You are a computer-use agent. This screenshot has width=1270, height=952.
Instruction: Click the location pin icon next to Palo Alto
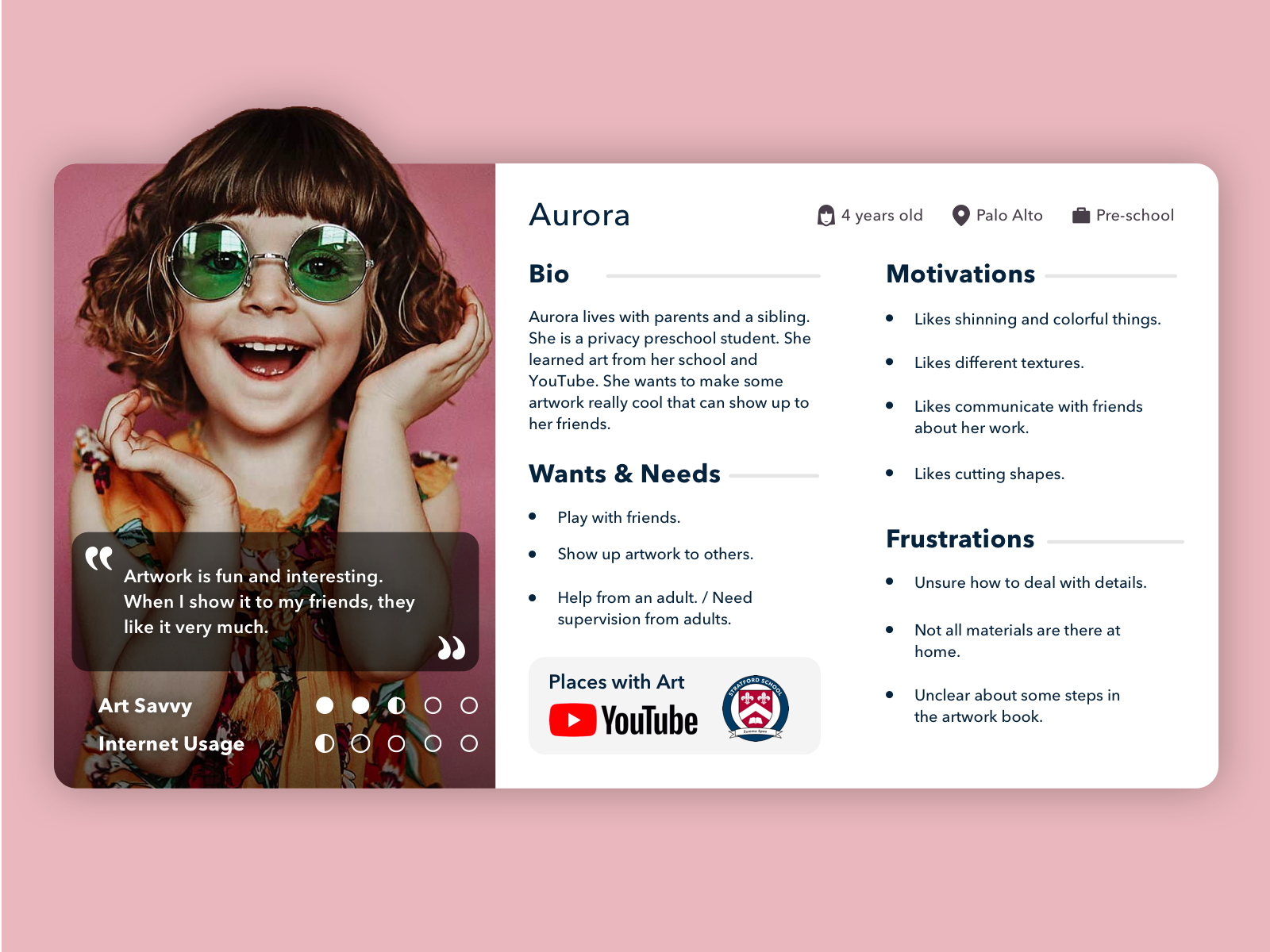point(961,215)
